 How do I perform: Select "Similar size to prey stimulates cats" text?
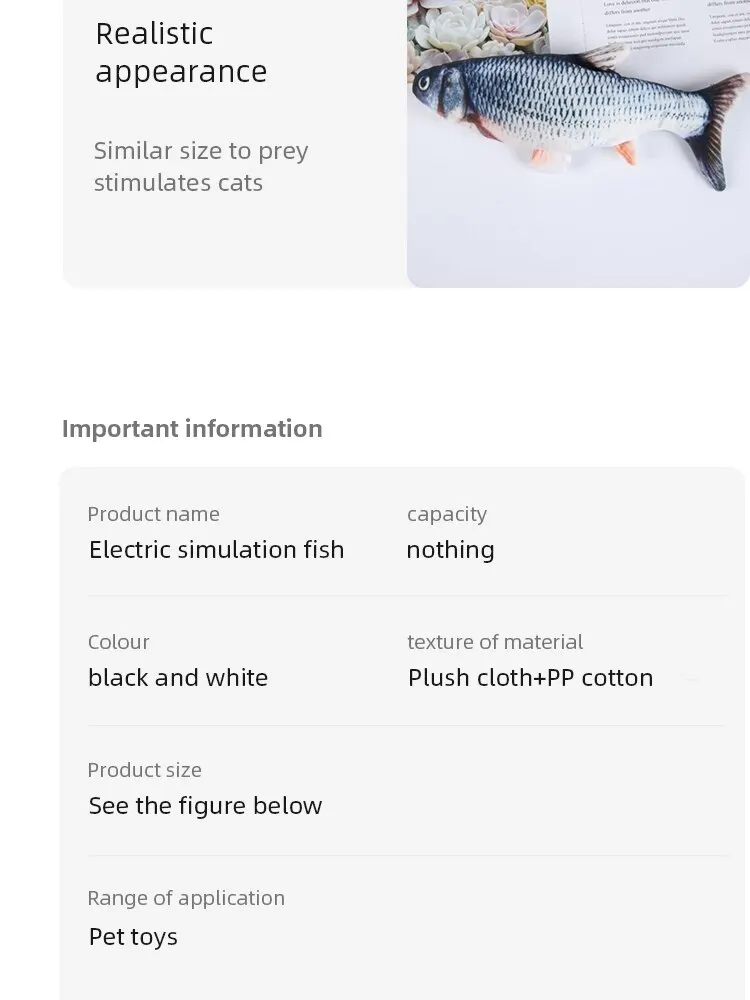[x=200, y=167]
